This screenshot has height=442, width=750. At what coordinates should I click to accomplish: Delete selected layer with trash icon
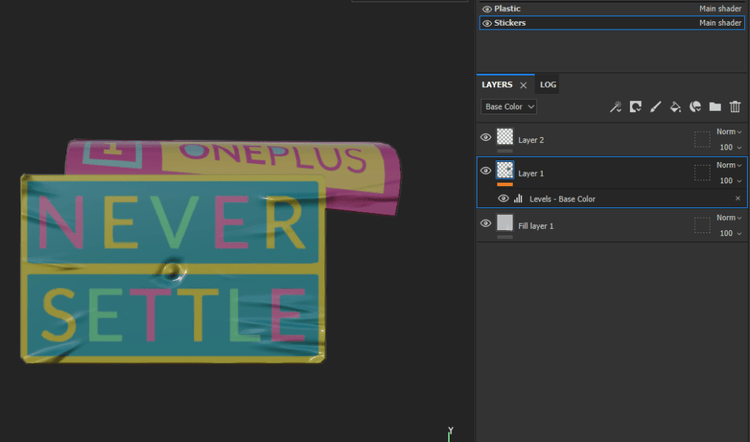pyautogui.click(x=735, y=107)
